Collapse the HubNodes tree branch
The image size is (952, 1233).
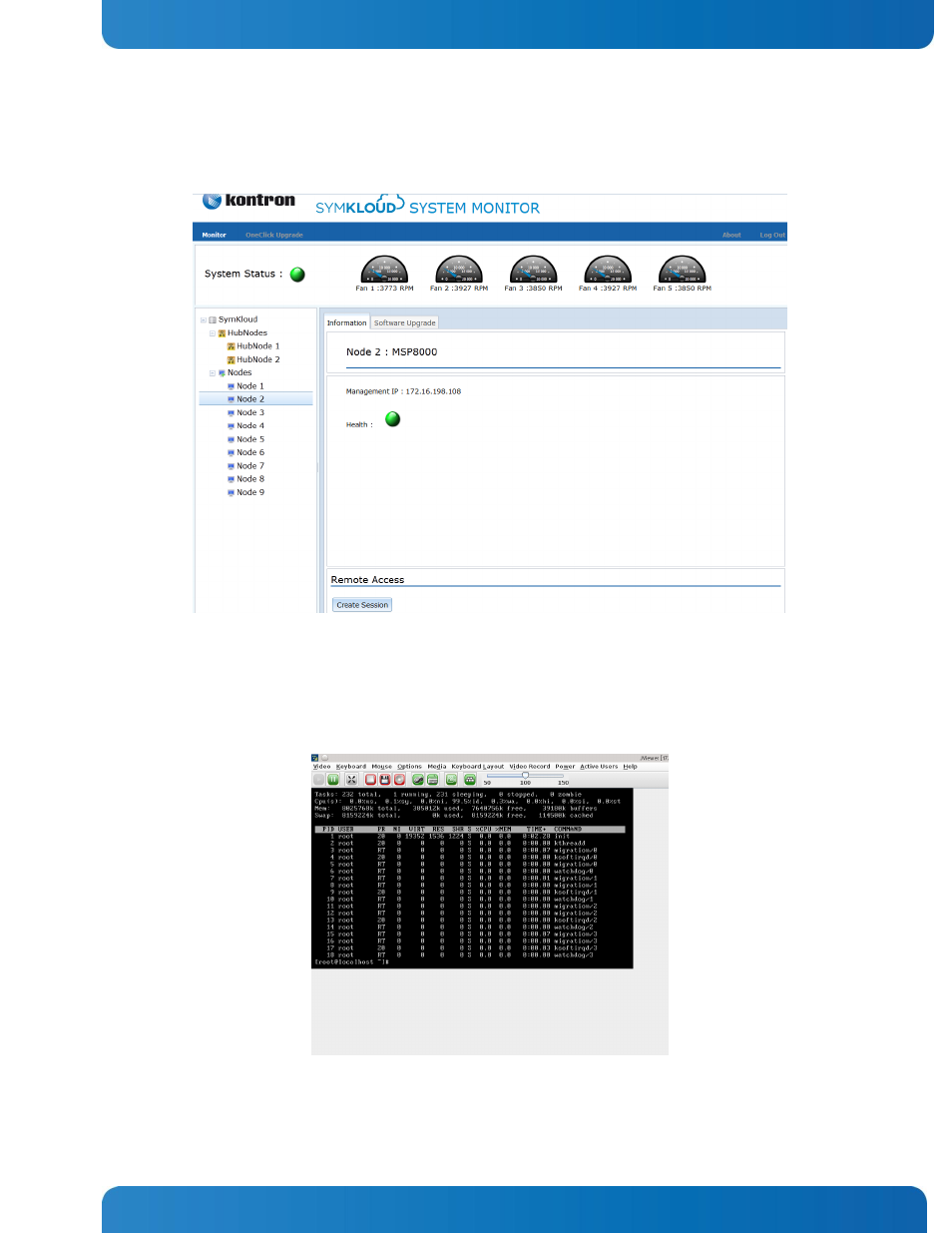213,333
